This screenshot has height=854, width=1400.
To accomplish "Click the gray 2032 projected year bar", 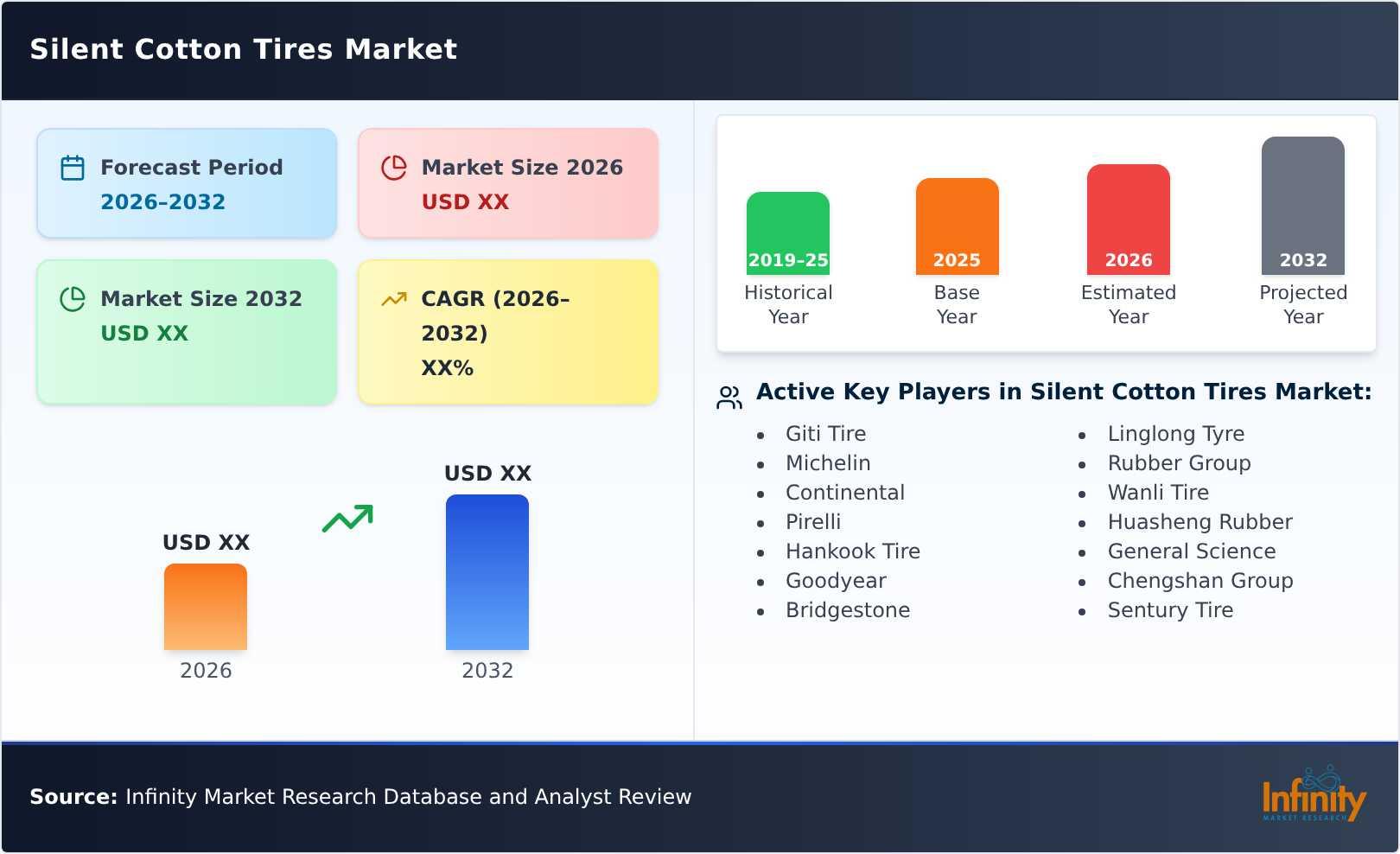I will point(1303,206).
